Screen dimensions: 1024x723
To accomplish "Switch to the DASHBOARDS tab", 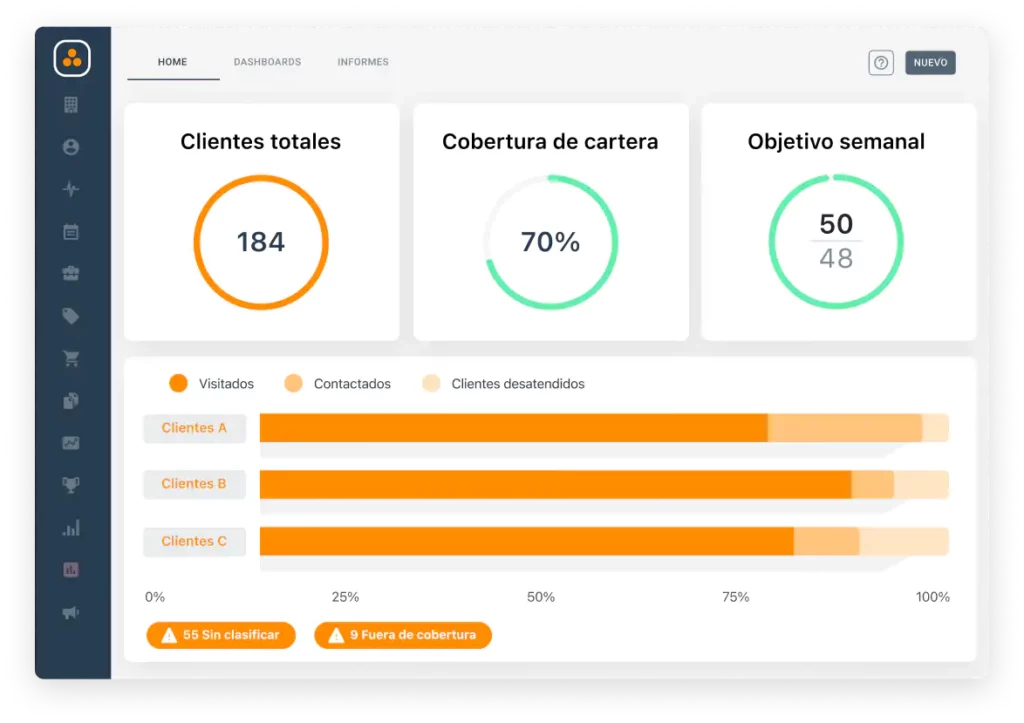I will 267,61.
